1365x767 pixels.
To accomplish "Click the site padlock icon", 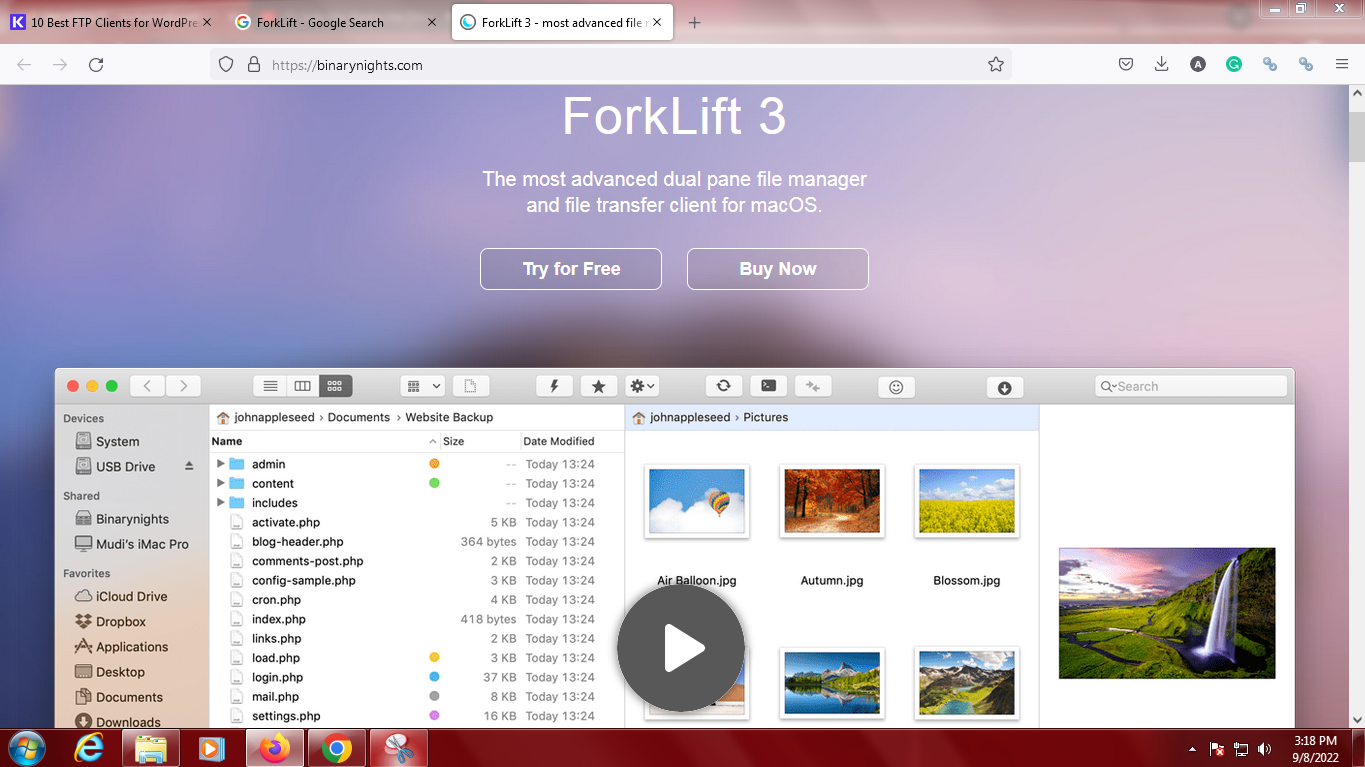I will pyautogui.click(x=253, y=65).
